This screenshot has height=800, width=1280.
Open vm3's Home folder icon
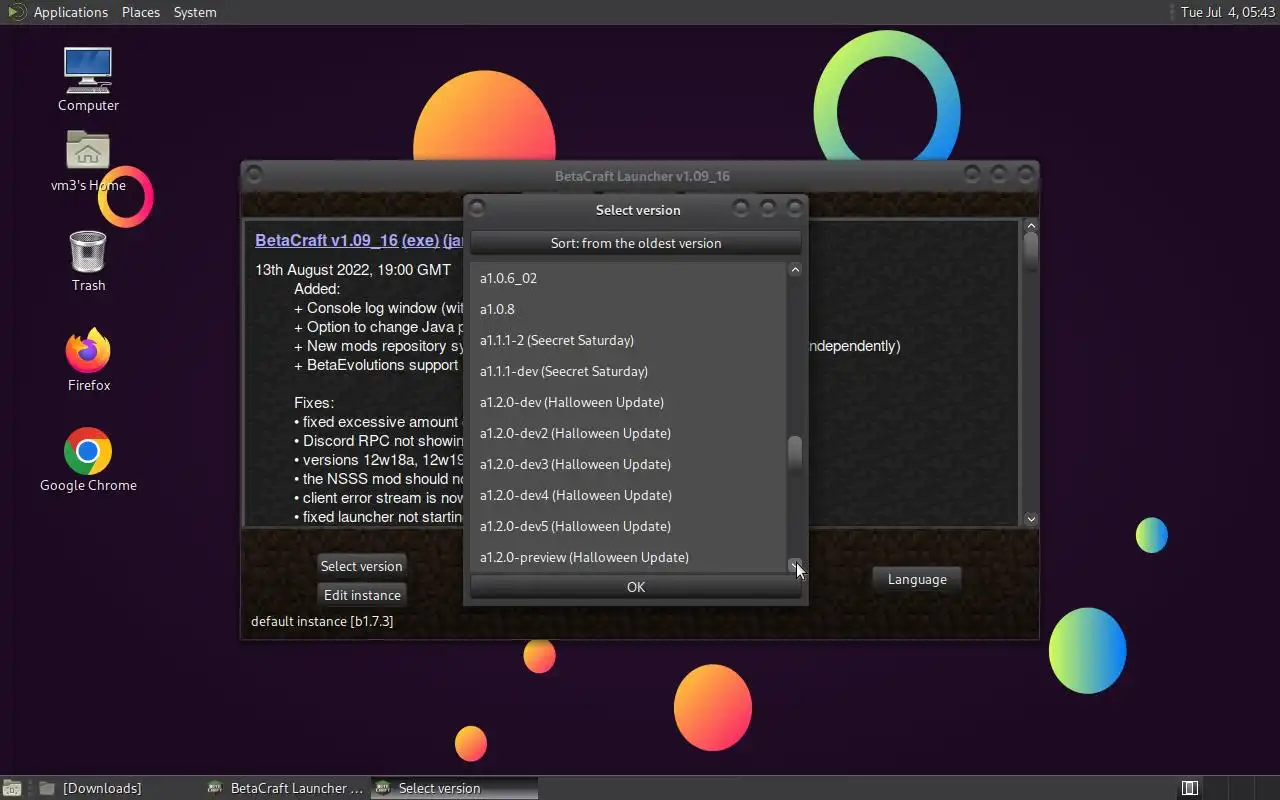click(x=88, y=160)
